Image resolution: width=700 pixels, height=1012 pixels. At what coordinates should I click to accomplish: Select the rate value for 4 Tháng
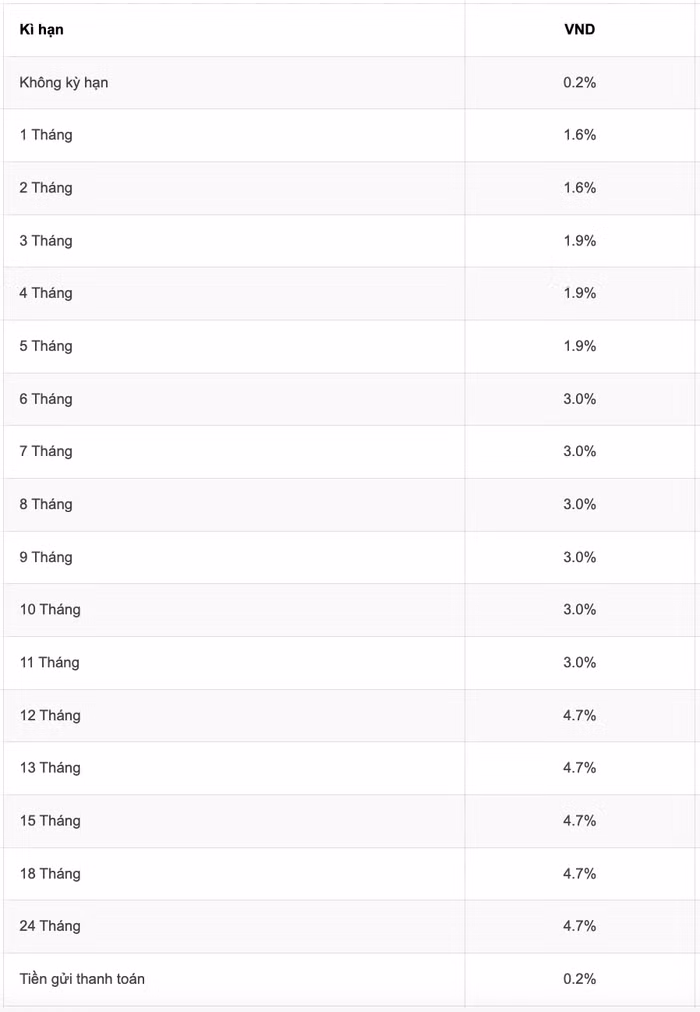point(579,293)
